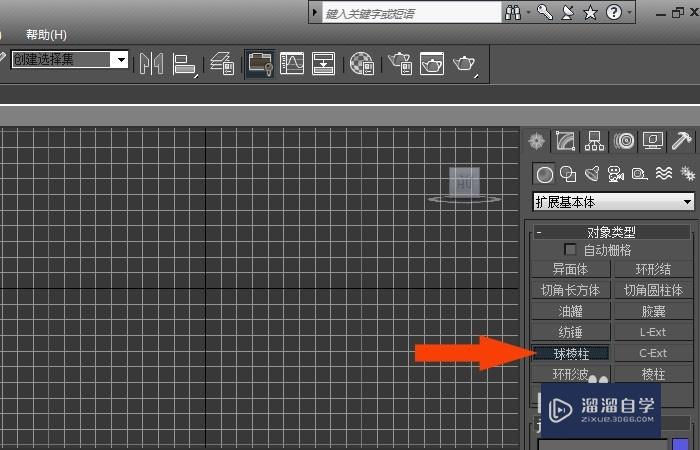The width and height of the screenshot is (700, 450).
Task: Open the Material Editor icon
Action: click(x=362, y=63)
